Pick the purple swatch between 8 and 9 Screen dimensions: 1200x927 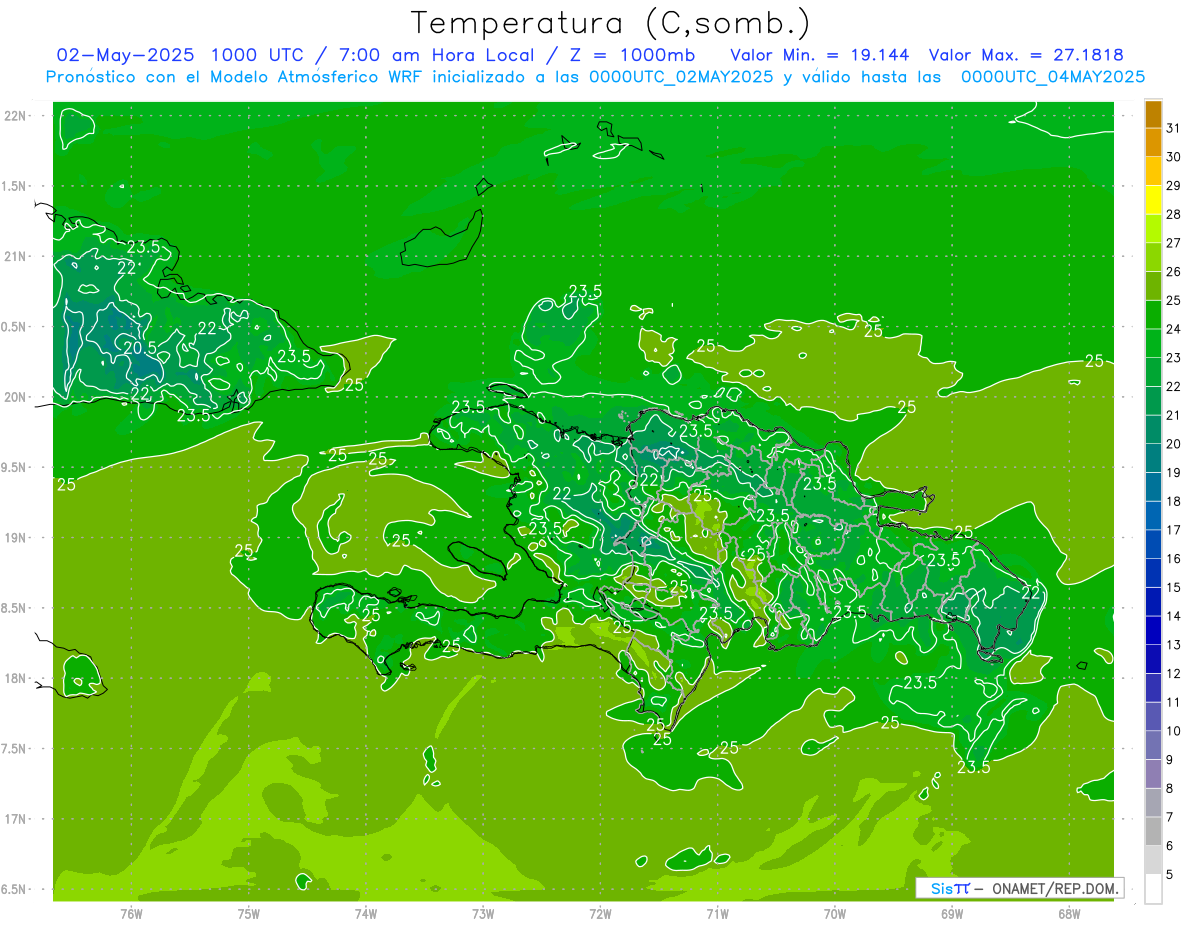click(x=1153, y=774)
